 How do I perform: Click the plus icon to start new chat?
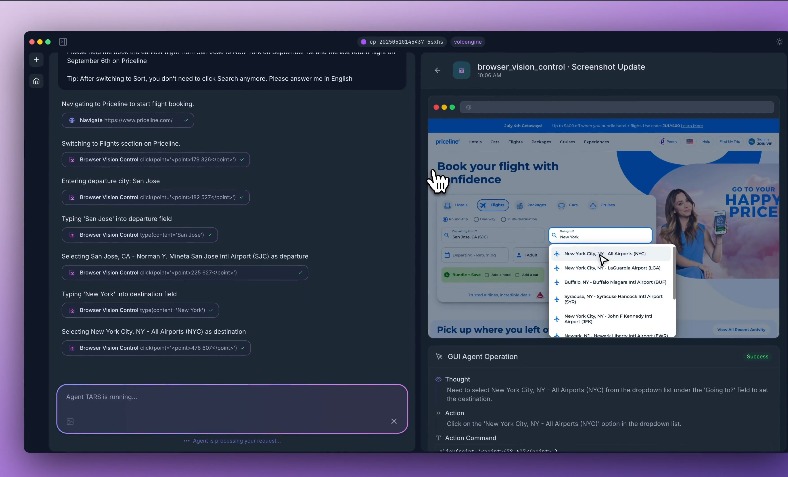pyautogui.click(x=36, y=60)
